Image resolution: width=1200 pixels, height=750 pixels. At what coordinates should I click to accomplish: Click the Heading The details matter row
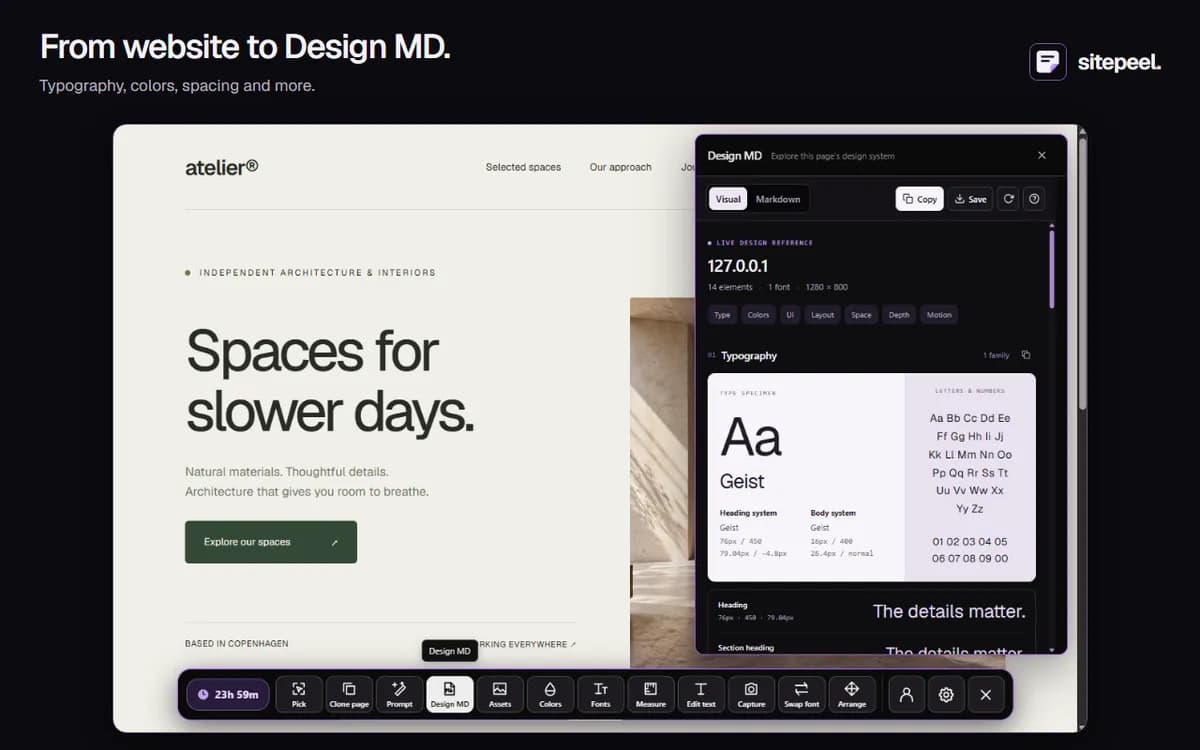871,611
